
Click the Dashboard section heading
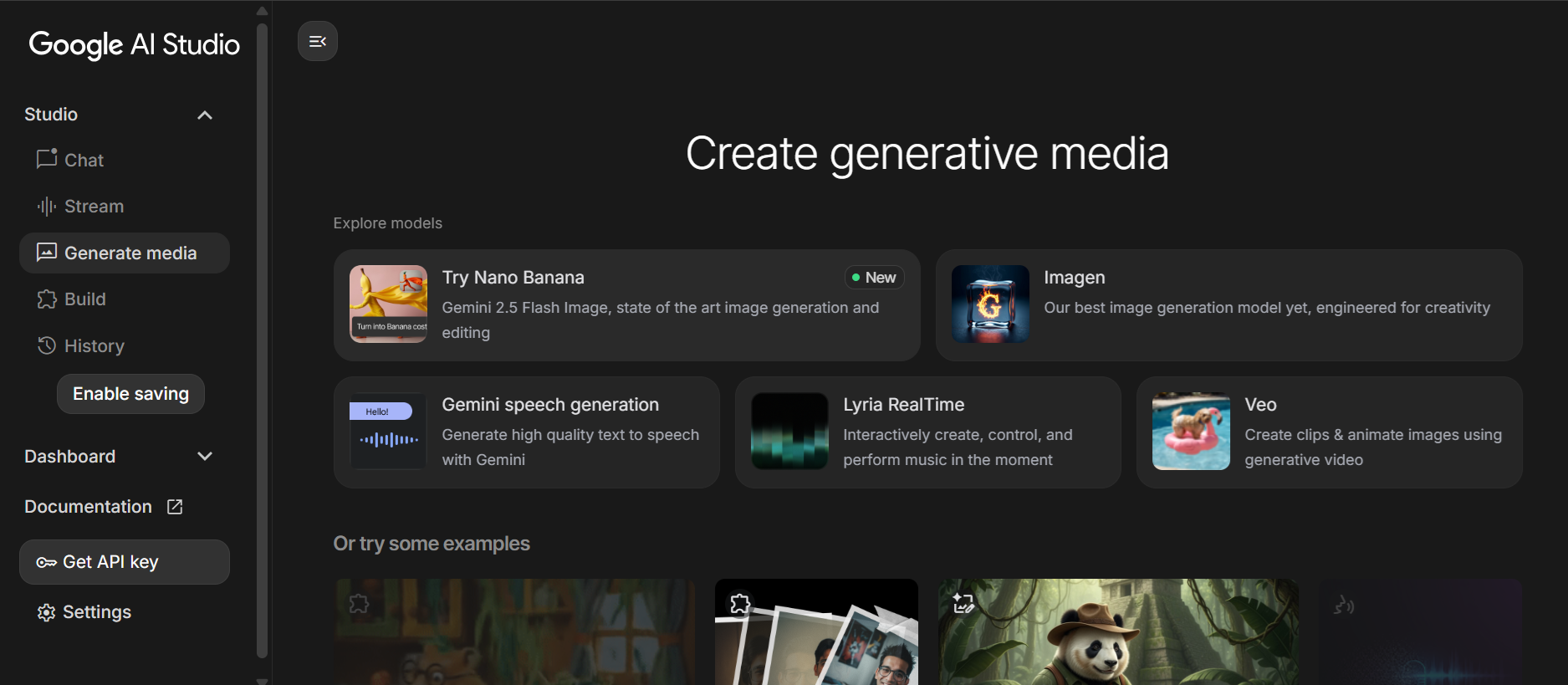click(70, 457)
